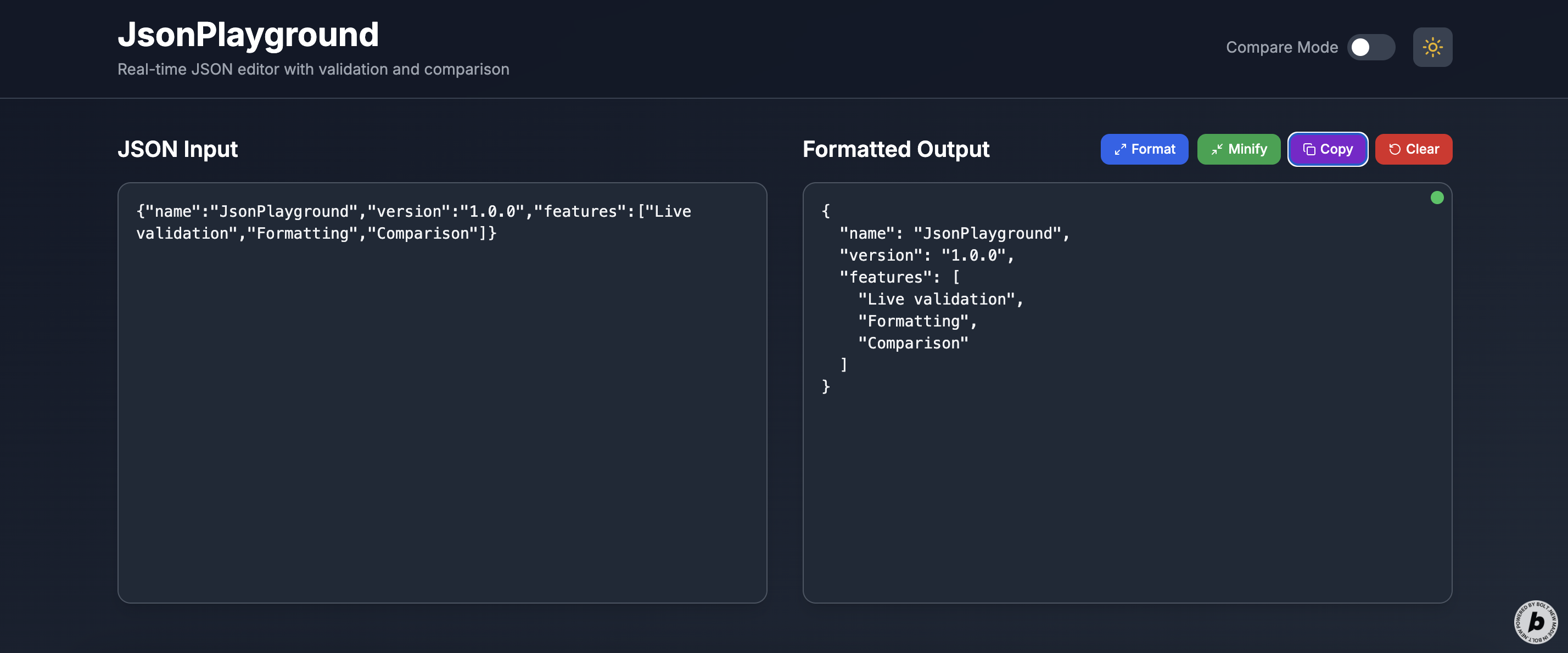Image resolution: width=1568 pixels, height=653 pixels.
Task: Click the "Live validation" line in output
Action: (x=940, y=300)
